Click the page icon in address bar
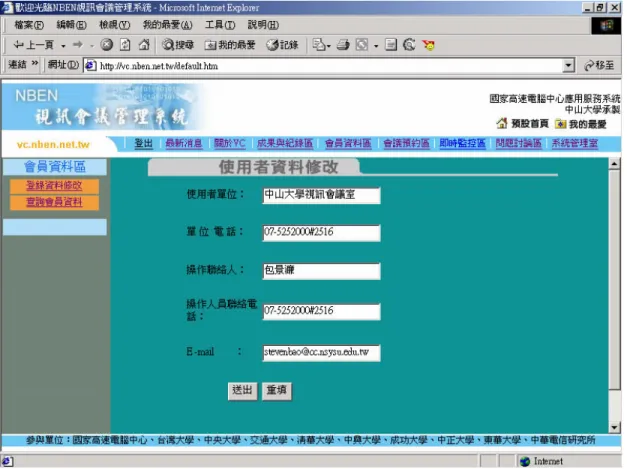The width and height of the screenshot is (627, 469). 91,66
